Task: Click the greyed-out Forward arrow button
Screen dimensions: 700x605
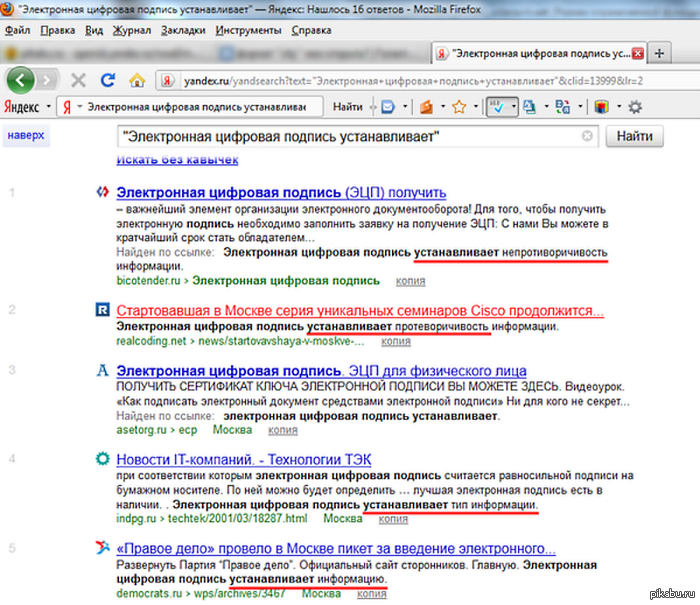Action: tap(47, 80)
